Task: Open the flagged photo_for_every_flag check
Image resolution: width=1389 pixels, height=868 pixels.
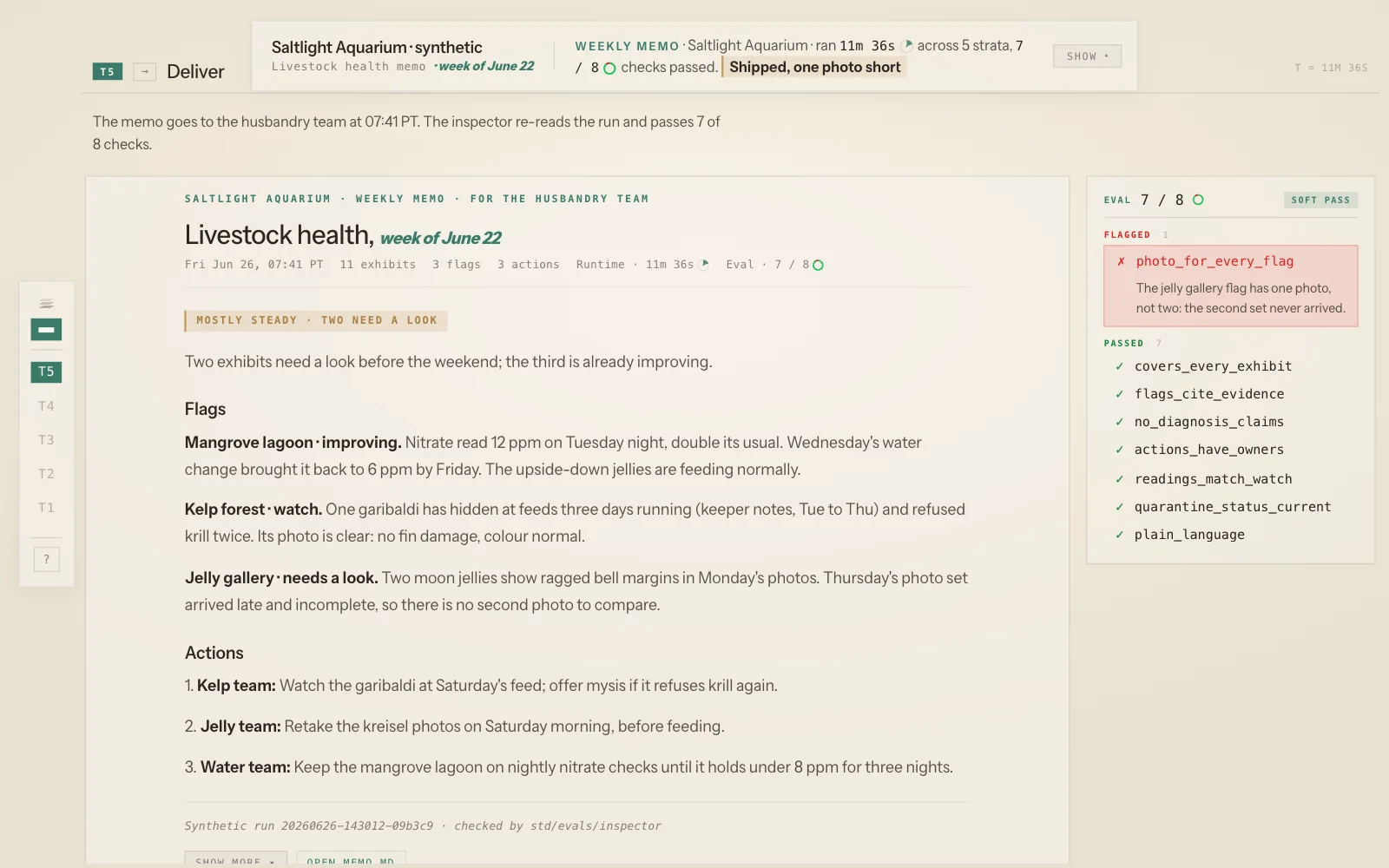Action: [x=1231, y=286]
